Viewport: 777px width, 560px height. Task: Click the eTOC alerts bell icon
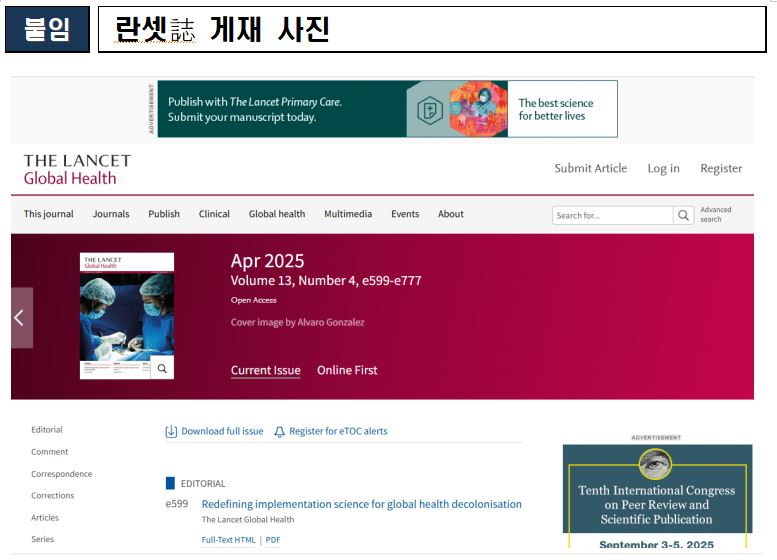point(280,432)
